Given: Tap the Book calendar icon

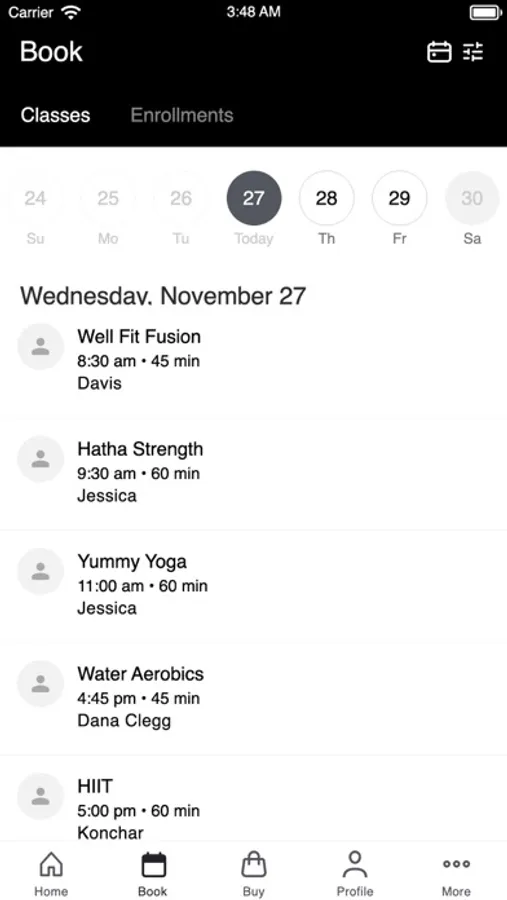Looking at the screenshot, I should pos(153,865).
